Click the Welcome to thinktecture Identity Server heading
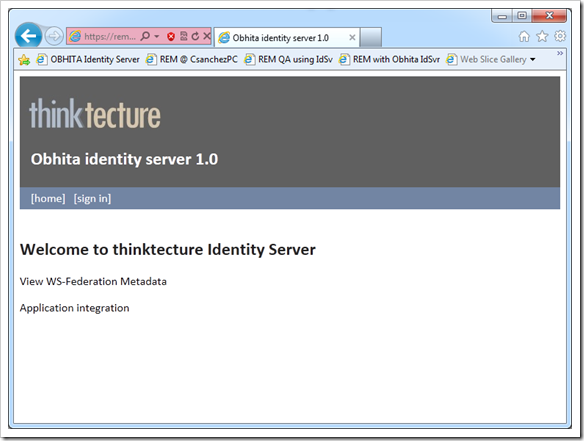Image resolution: width=584 pixels, height=441 pixels. pyautogui.click(x=168, y=250)
